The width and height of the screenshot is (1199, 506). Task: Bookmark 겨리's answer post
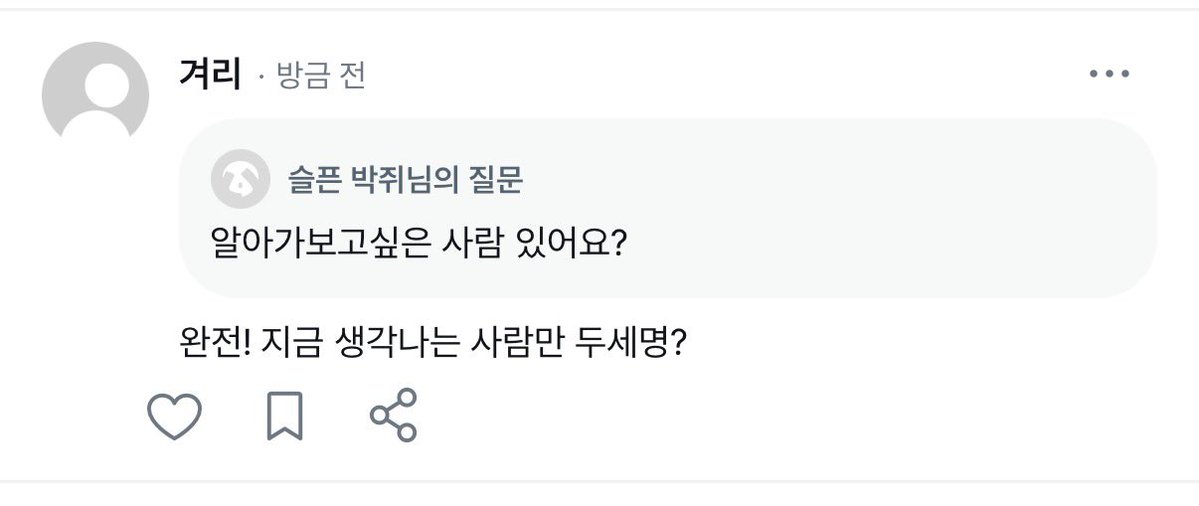click(x=284, y=416)
